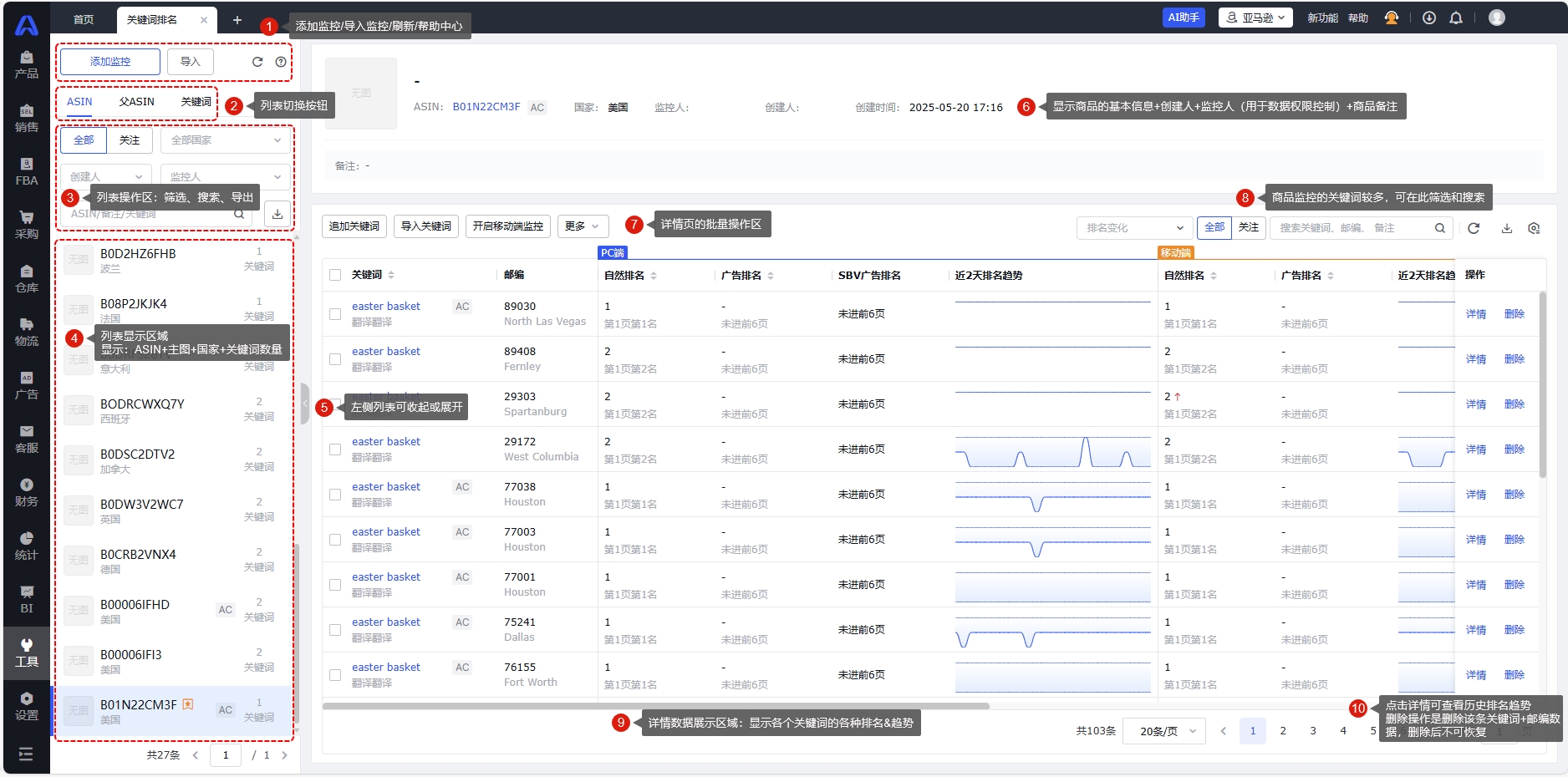Open the 财务 sidebar module
This screenshot has height=777, width=1568.
(x=27, y=493)
